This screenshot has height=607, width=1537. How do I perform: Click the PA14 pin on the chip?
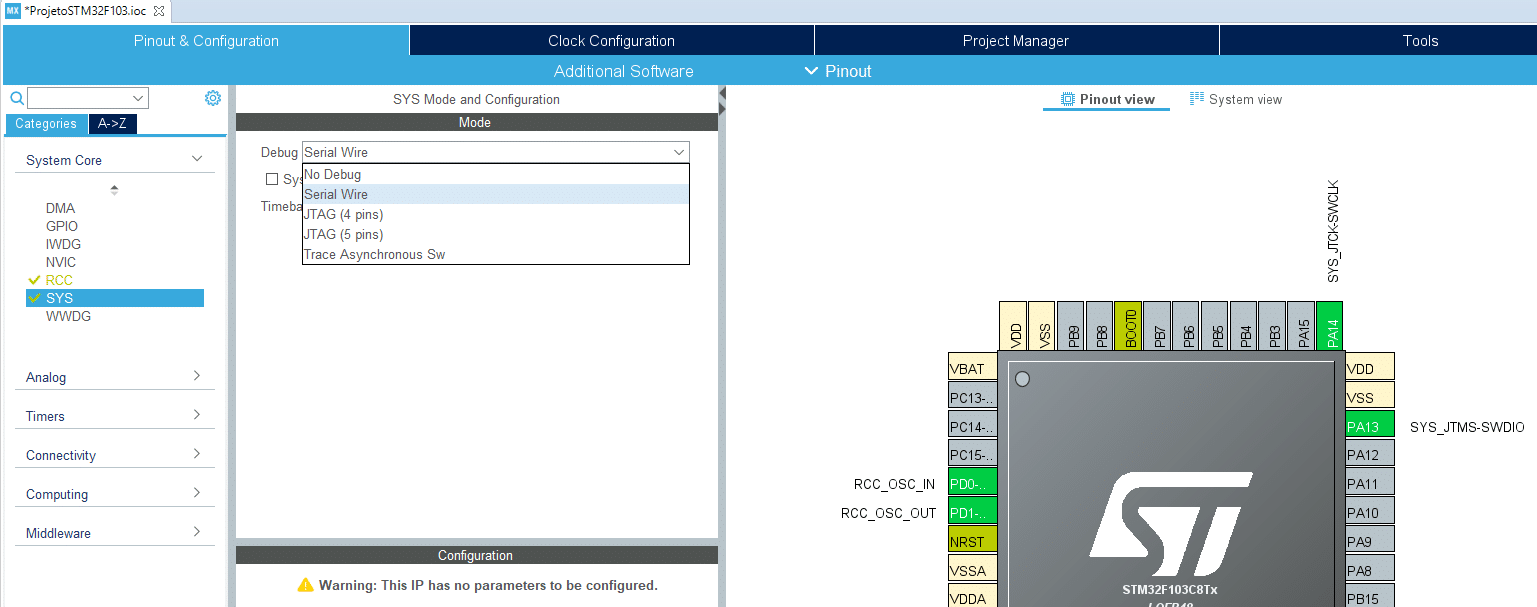1329,326
